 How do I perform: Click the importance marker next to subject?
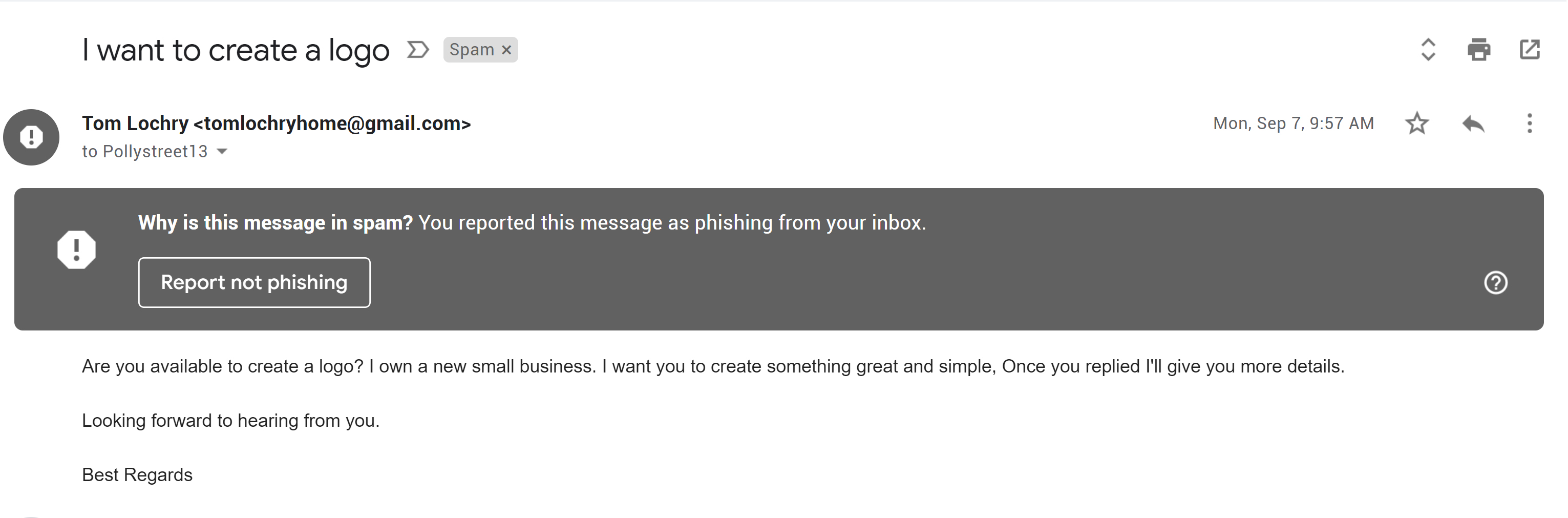(x=417, y=49)
